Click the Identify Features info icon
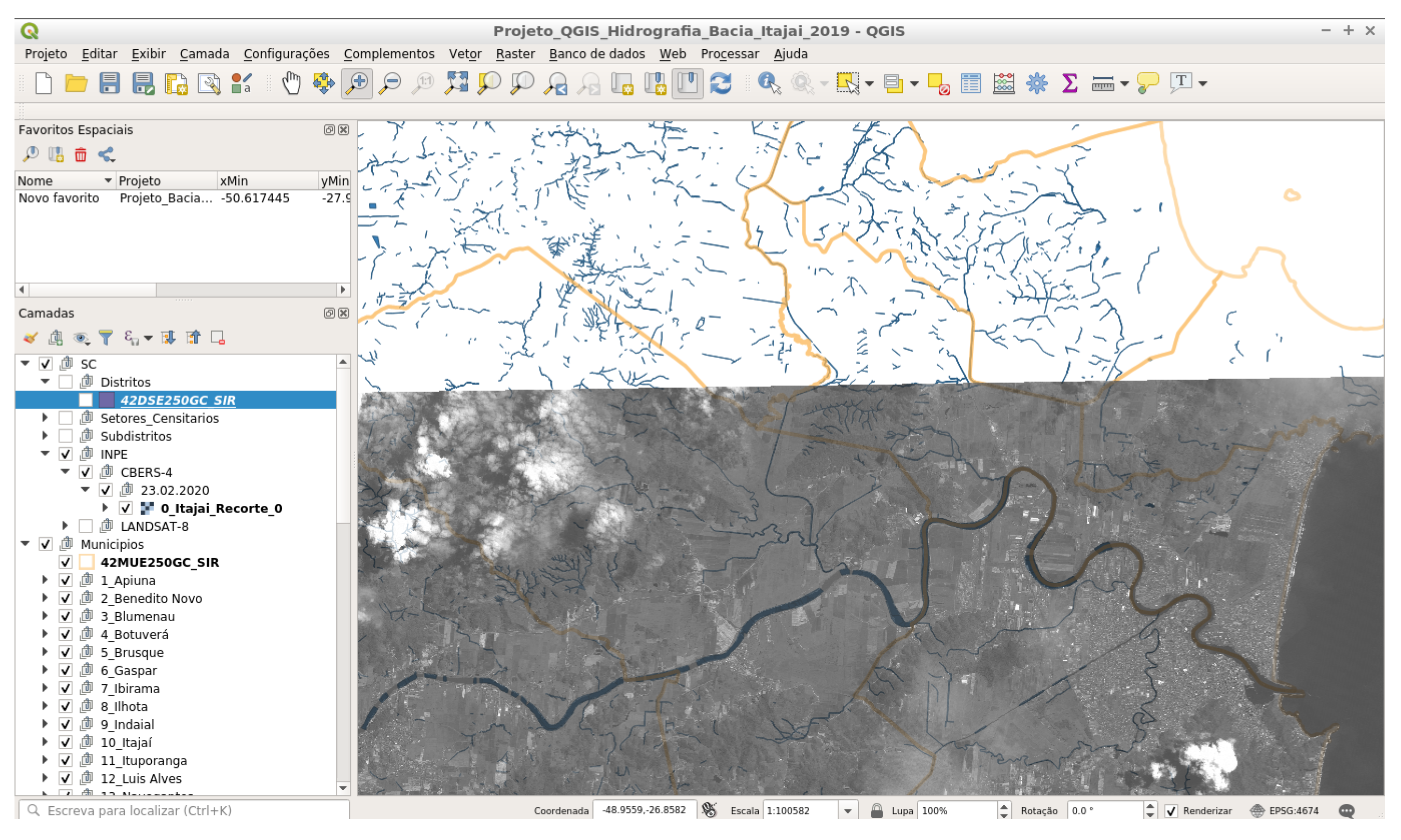Screen dimensions: 1401x840 (768, 83)
